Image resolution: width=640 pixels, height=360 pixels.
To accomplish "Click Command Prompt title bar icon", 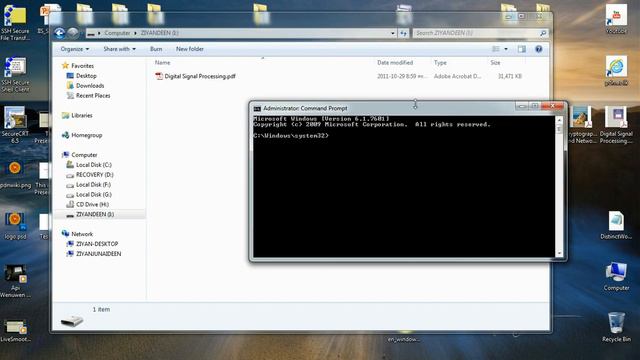I will [257, 109].
